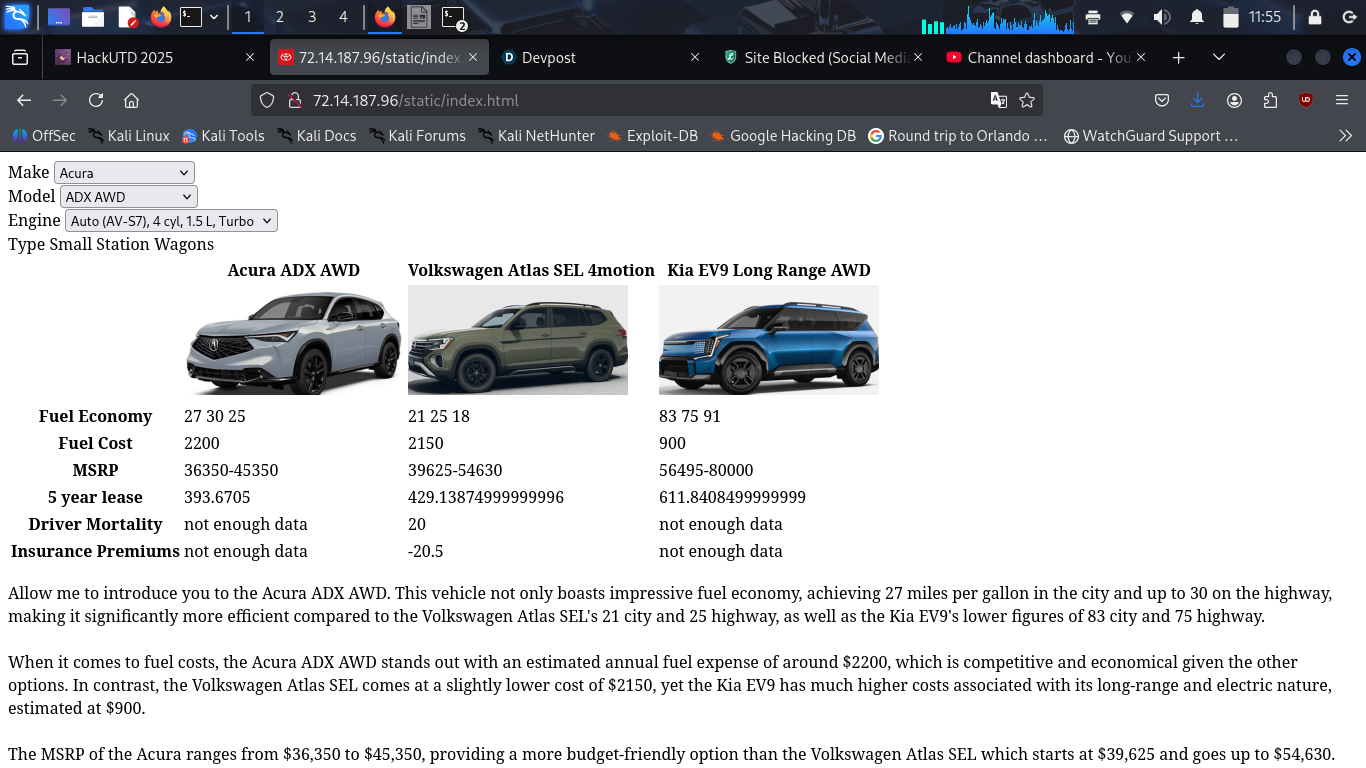
Task: Show the downloads panel
Action: [x=1198, y=100]
